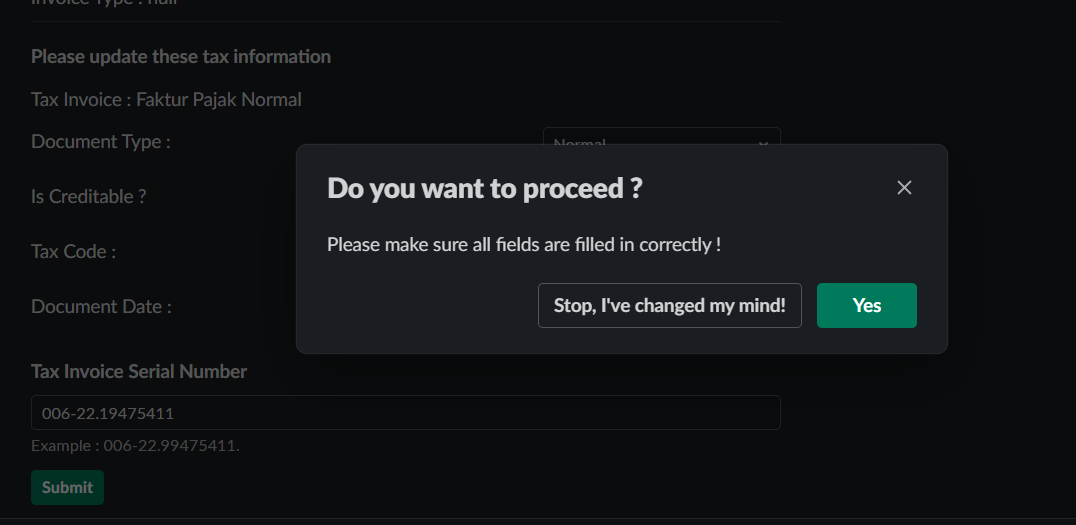
Task: Expand the Document Type chevron arrow
Action: point(764,138)
